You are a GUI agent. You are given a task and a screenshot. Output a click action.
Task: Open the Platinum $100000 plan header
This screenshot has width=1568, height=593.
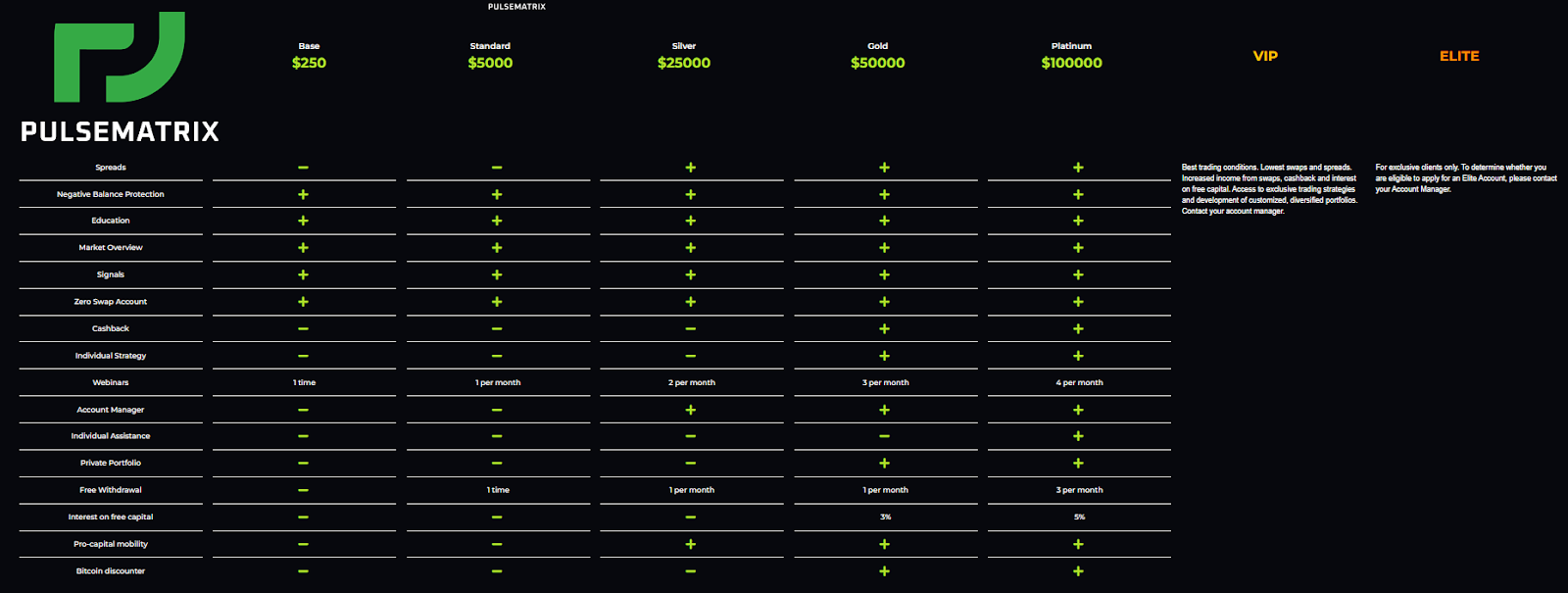click(1071, 56)
